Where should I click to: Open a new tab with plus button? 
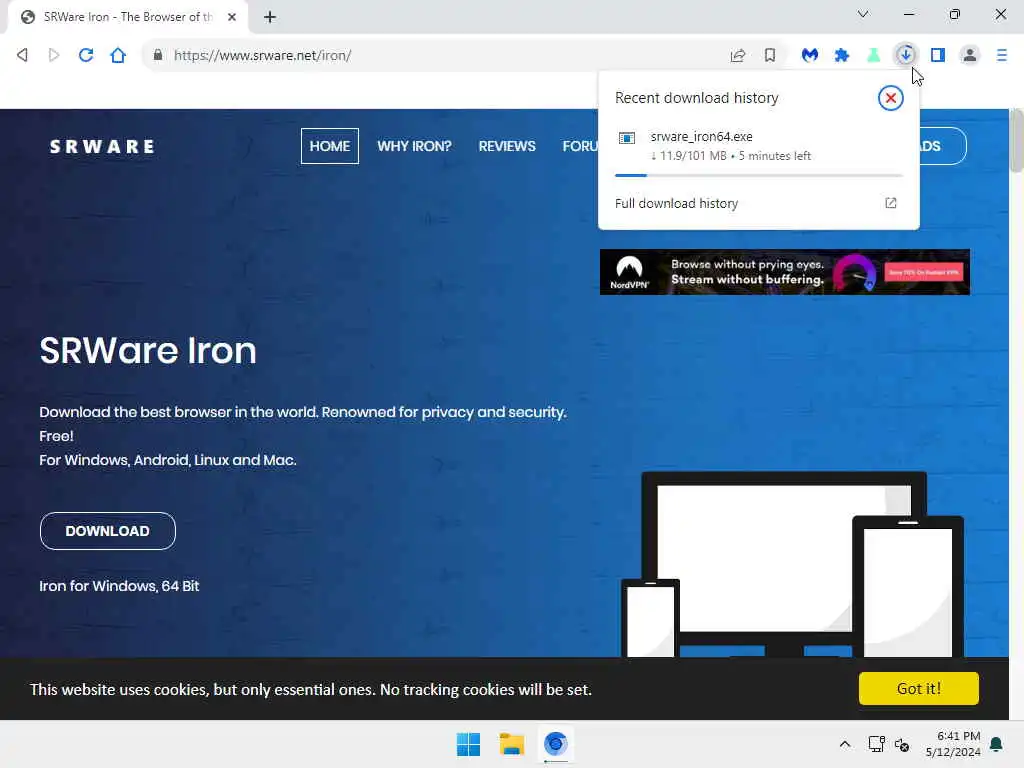270,17
